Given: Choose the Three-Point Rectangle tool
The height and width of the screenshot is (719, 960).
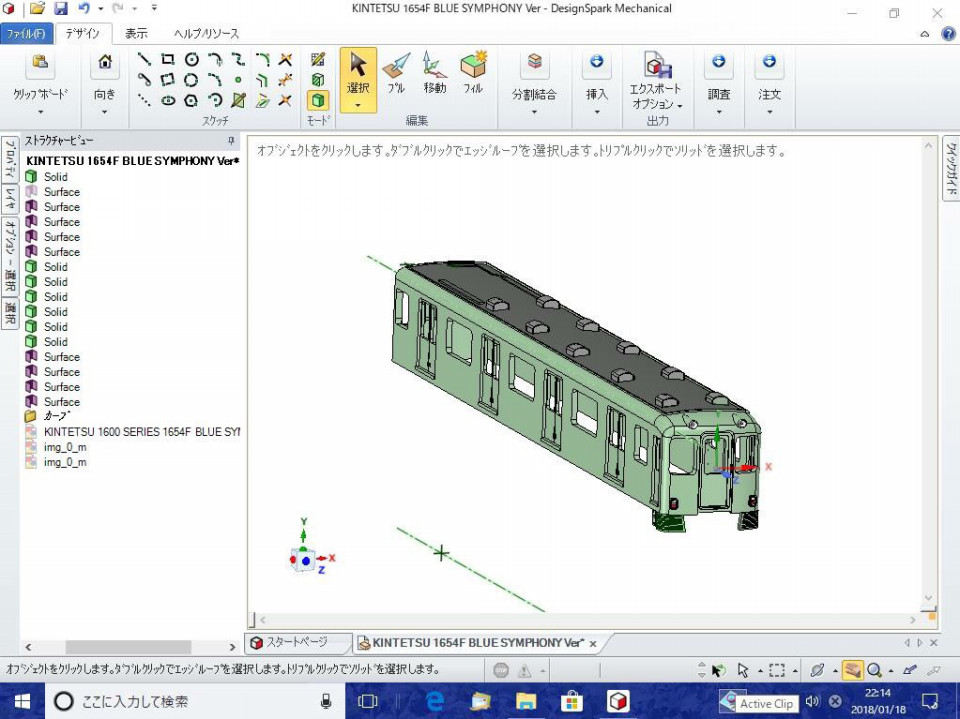Looking at the screenshot, I should point(168,80).
